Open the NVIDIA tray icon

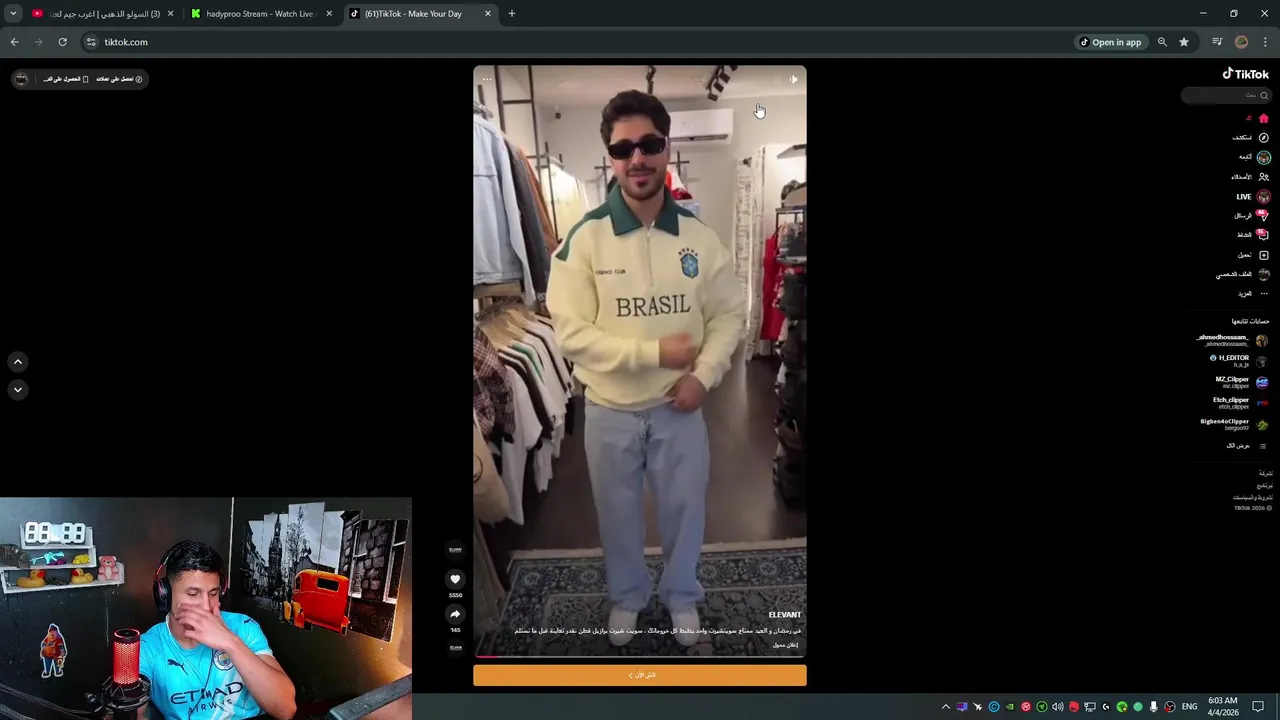click(1009, 707)
